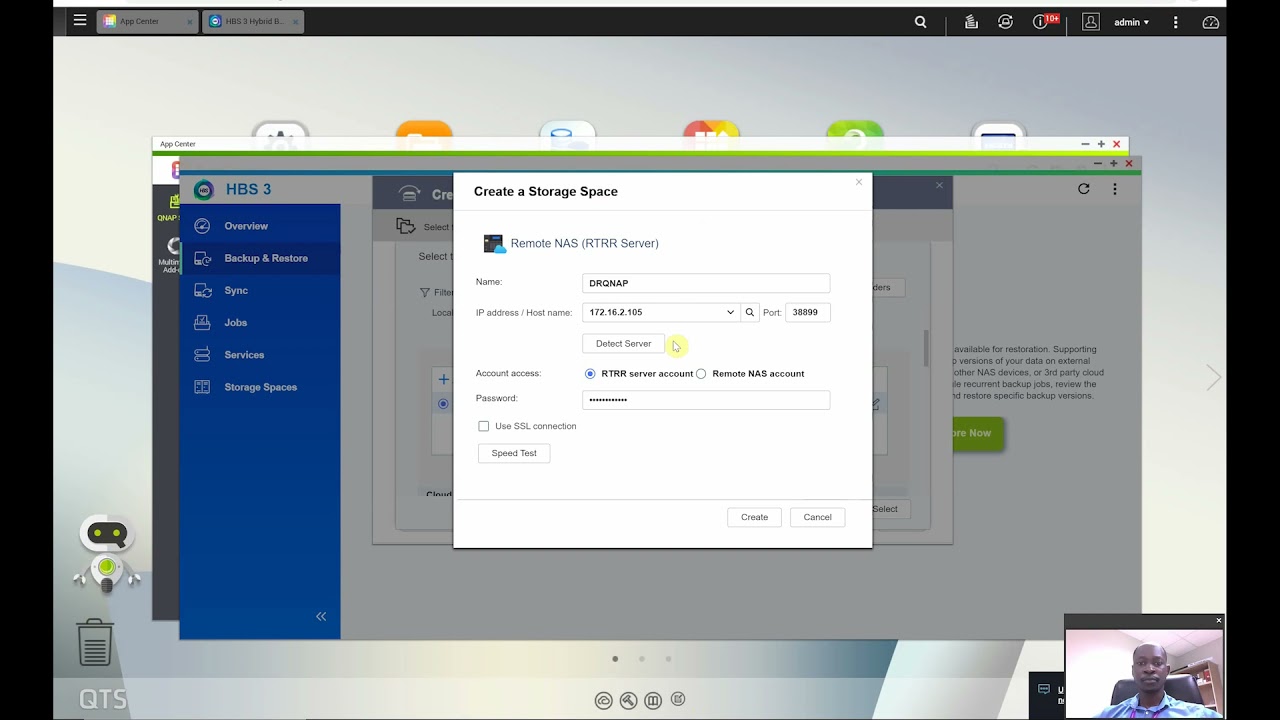Close the Create a Storage Space dialog
Image resolution: width=1280 pixels, height=720 pixels.
[x=858, y=182]
